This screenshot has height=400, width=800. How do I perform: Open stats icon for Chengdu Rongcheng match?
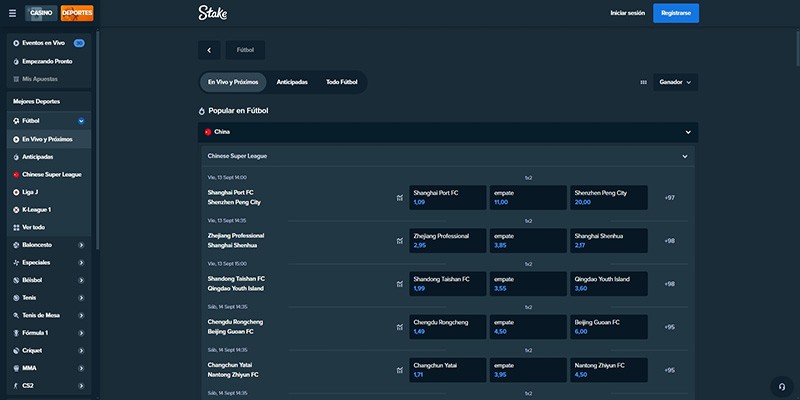point(399,327)
